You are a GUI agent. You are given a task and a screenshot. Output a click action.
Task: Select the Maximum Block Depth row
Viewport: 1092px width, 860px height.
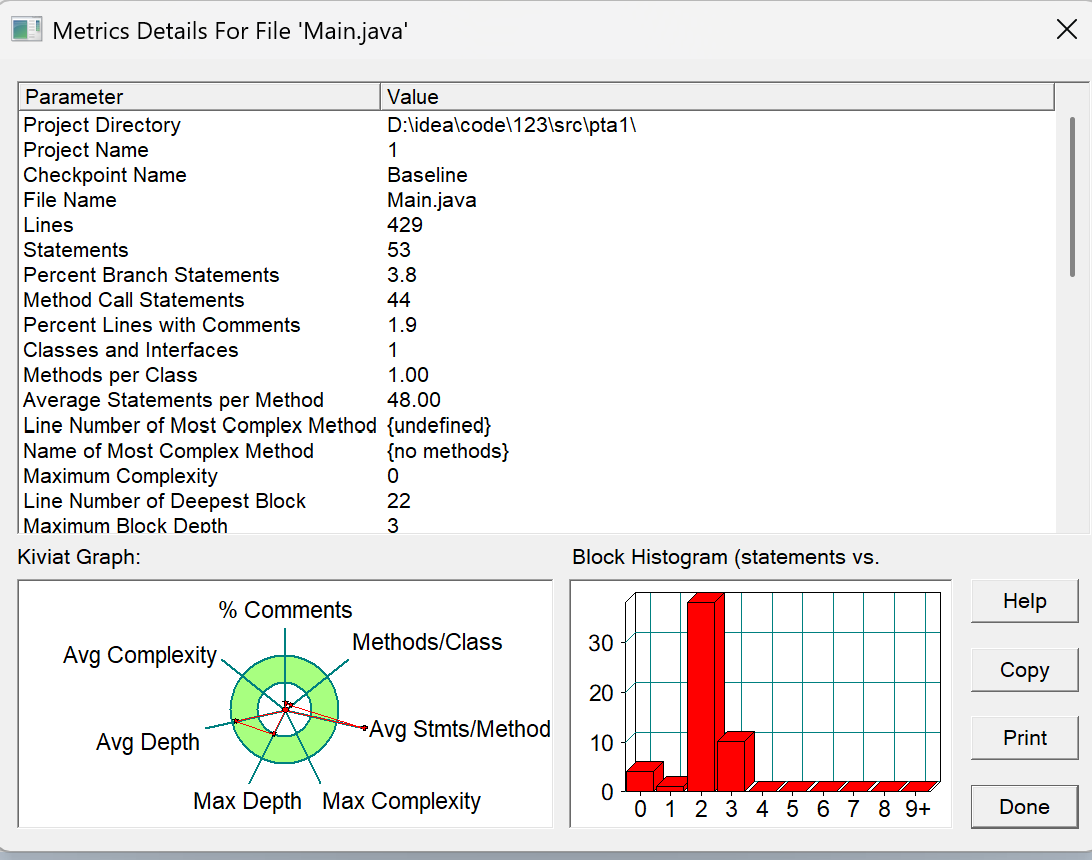536,524
